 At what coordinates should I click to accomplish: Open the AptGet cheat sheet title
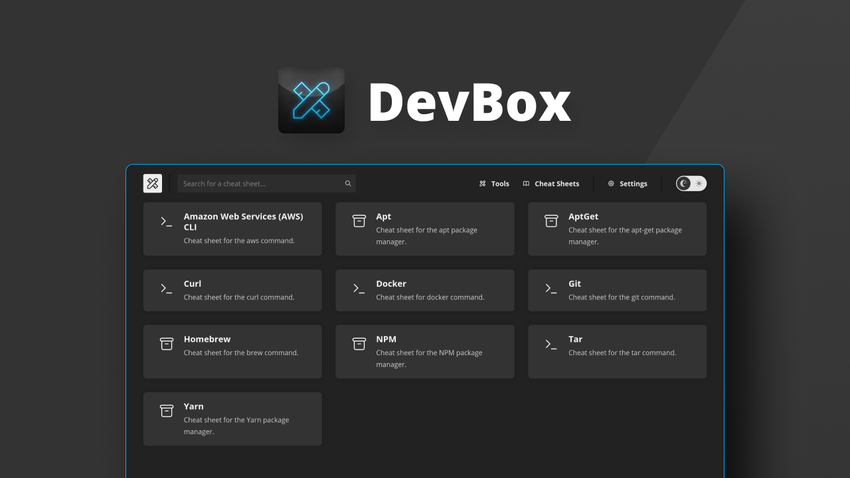pos(583,216)
